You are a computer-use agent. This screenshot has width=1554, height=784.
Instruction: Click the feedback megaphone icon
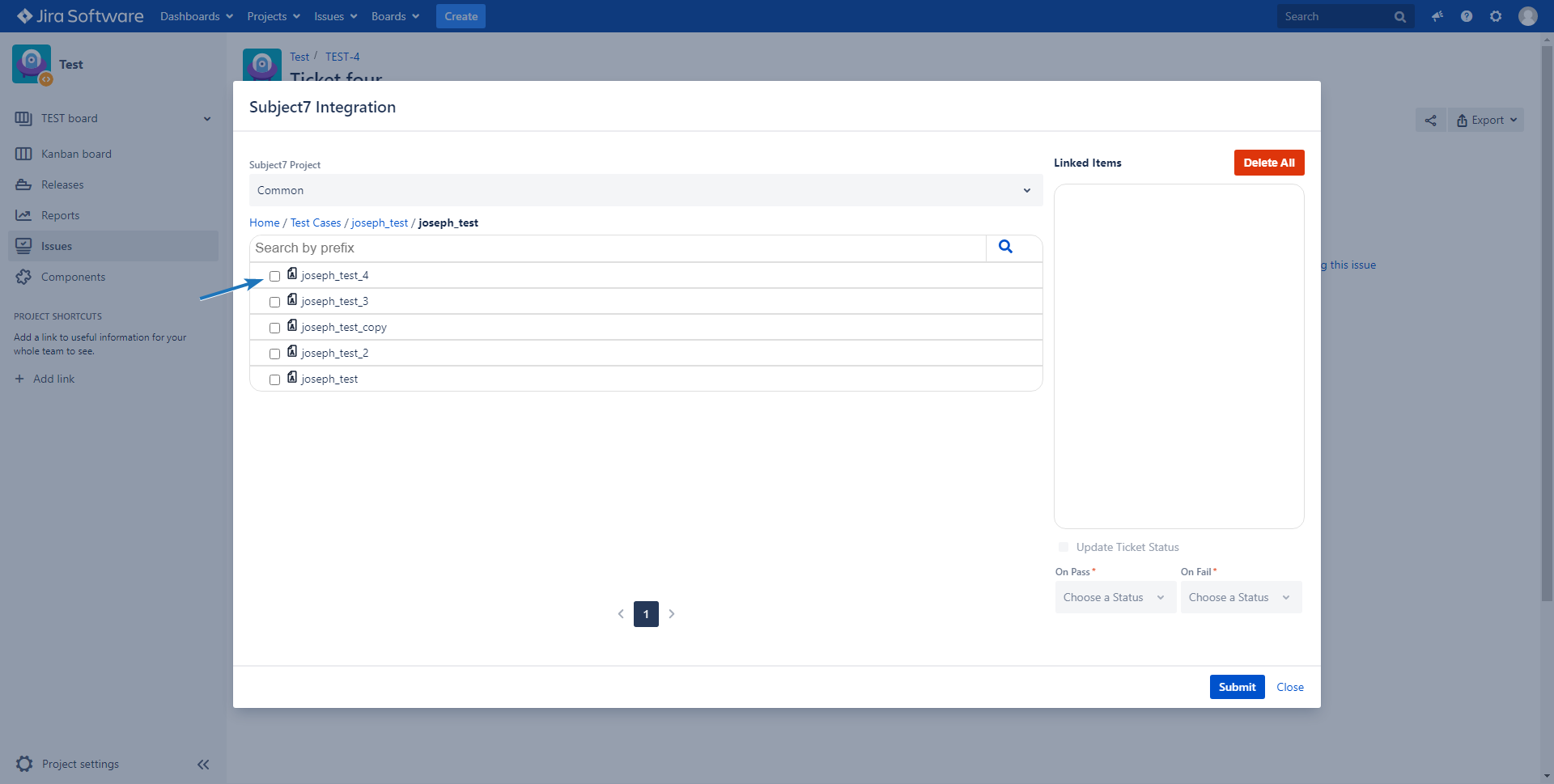[1437, 16]
